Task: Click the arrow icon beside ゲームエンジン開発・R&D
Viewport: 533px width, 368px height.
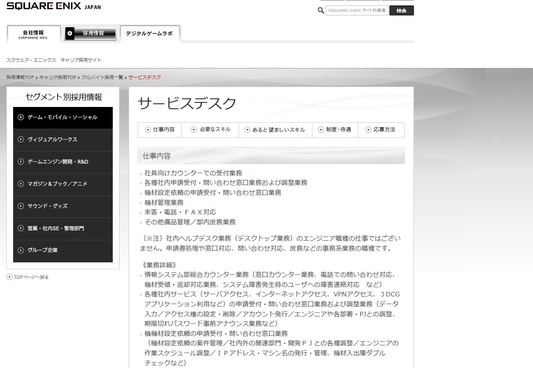Action: click(21, 161)
